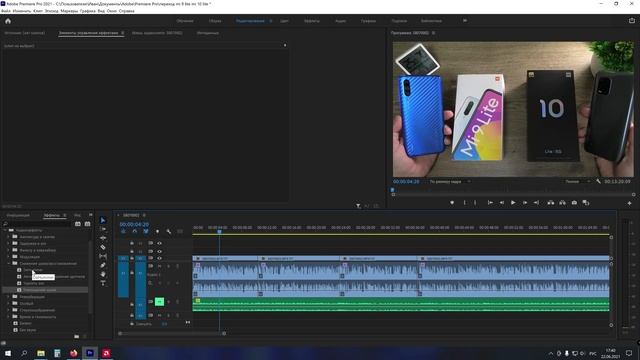Toggle Linked Selection in the timeline
The height and width of the screenshot is (360, 640).
click(146, 231)
